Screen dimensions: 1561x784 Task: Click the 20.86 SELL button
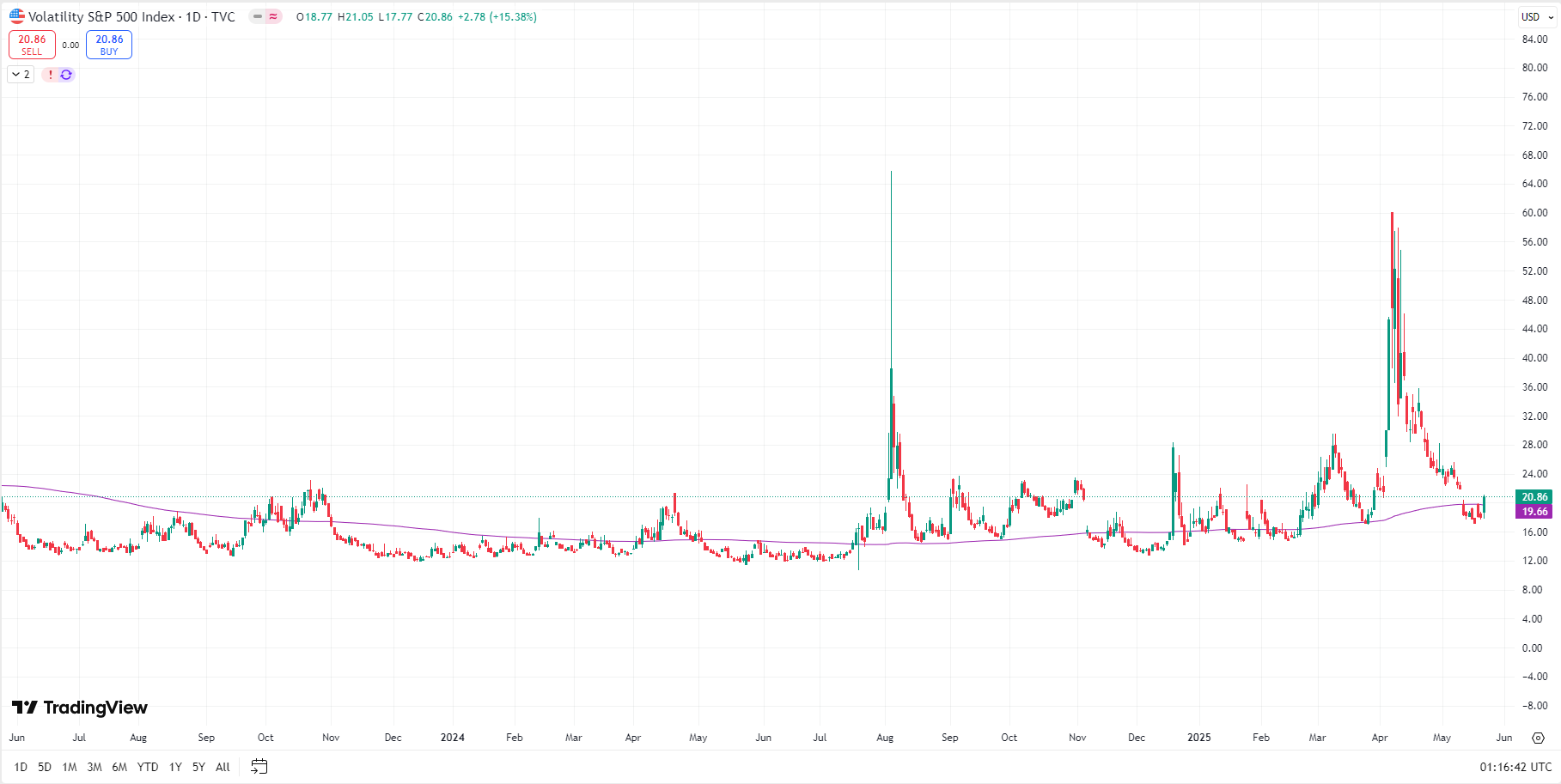[x=32, y=45]
